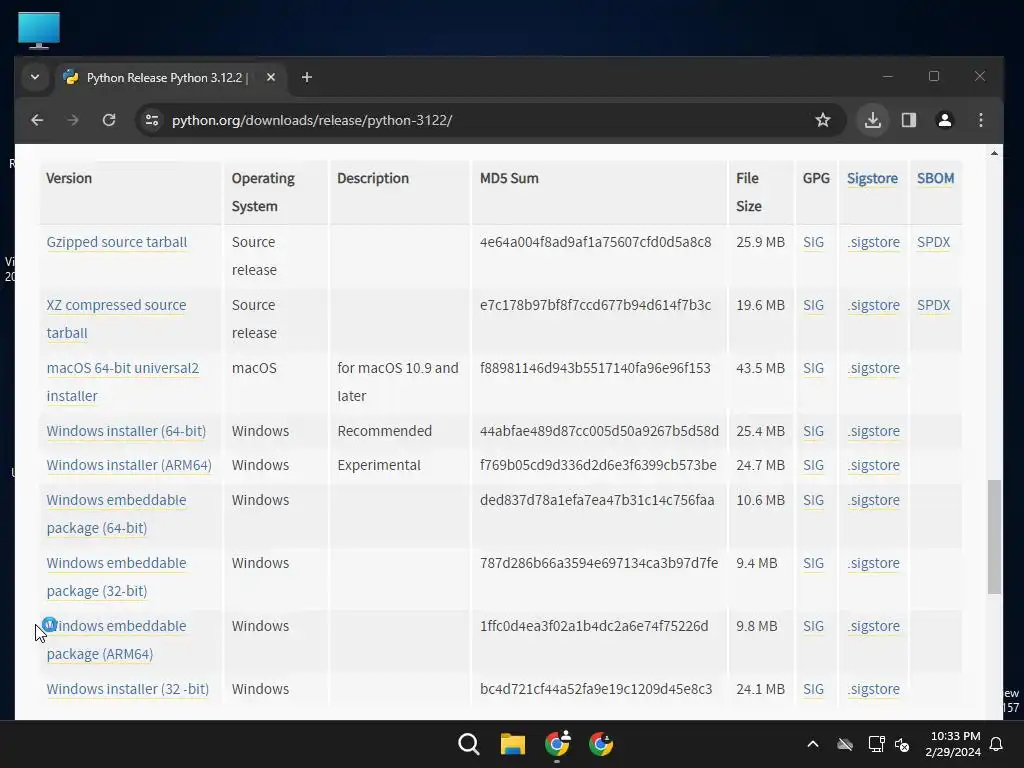Image resolution: width=1024 pixels, height=768 pixels.
Task: Open the SBOM column header link
Action: (x=935, y=178)
